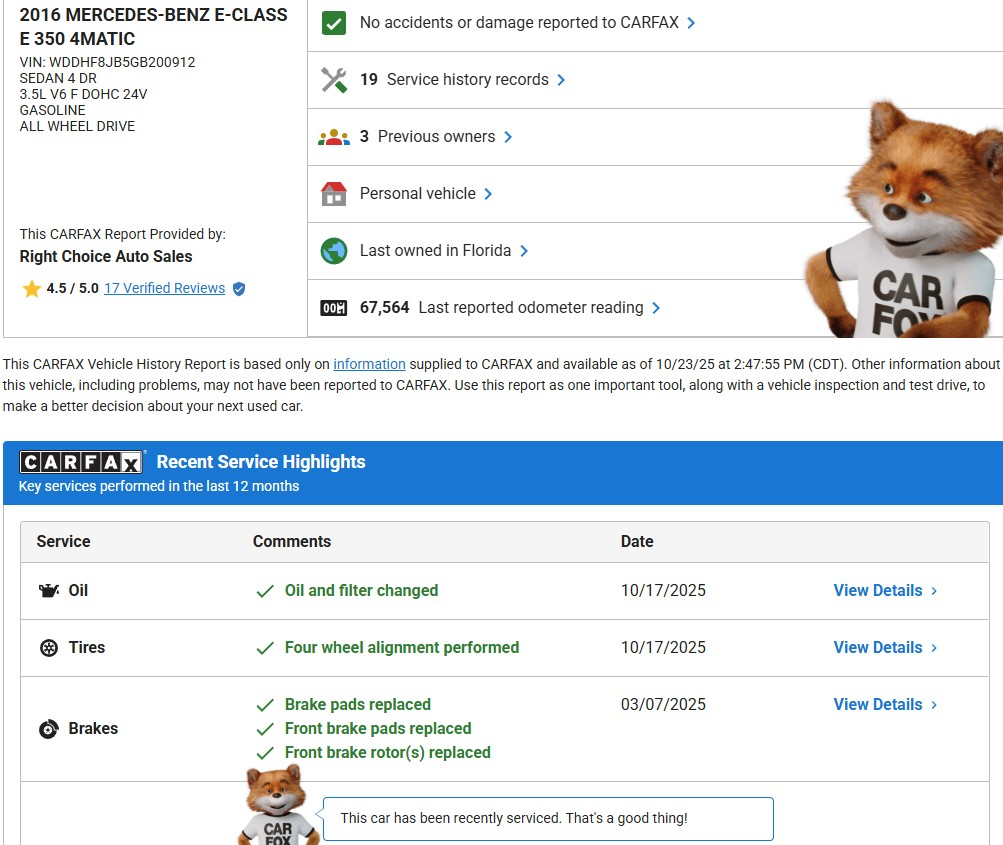View Details for the Brakes service
This screenshot has height=845, width=1003.
click(885, 705)
